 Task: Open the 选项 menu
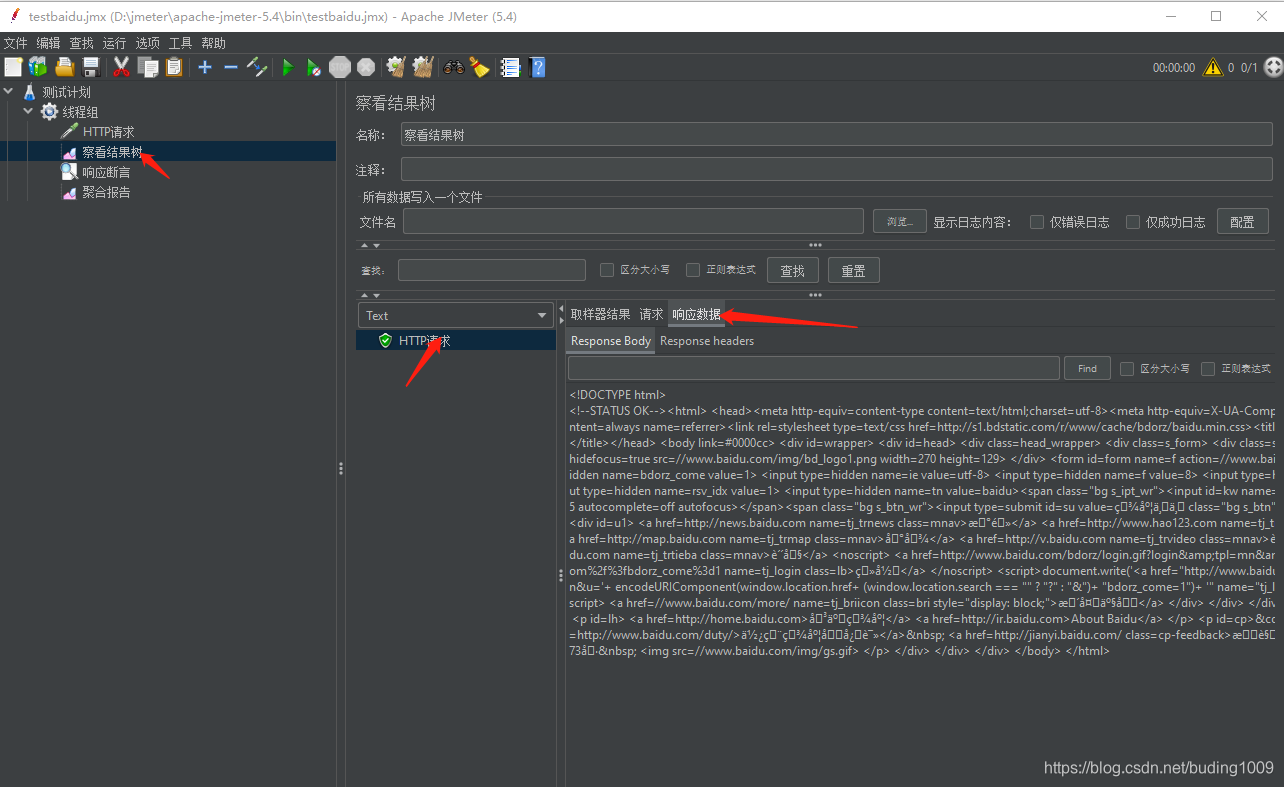(148, 43)
